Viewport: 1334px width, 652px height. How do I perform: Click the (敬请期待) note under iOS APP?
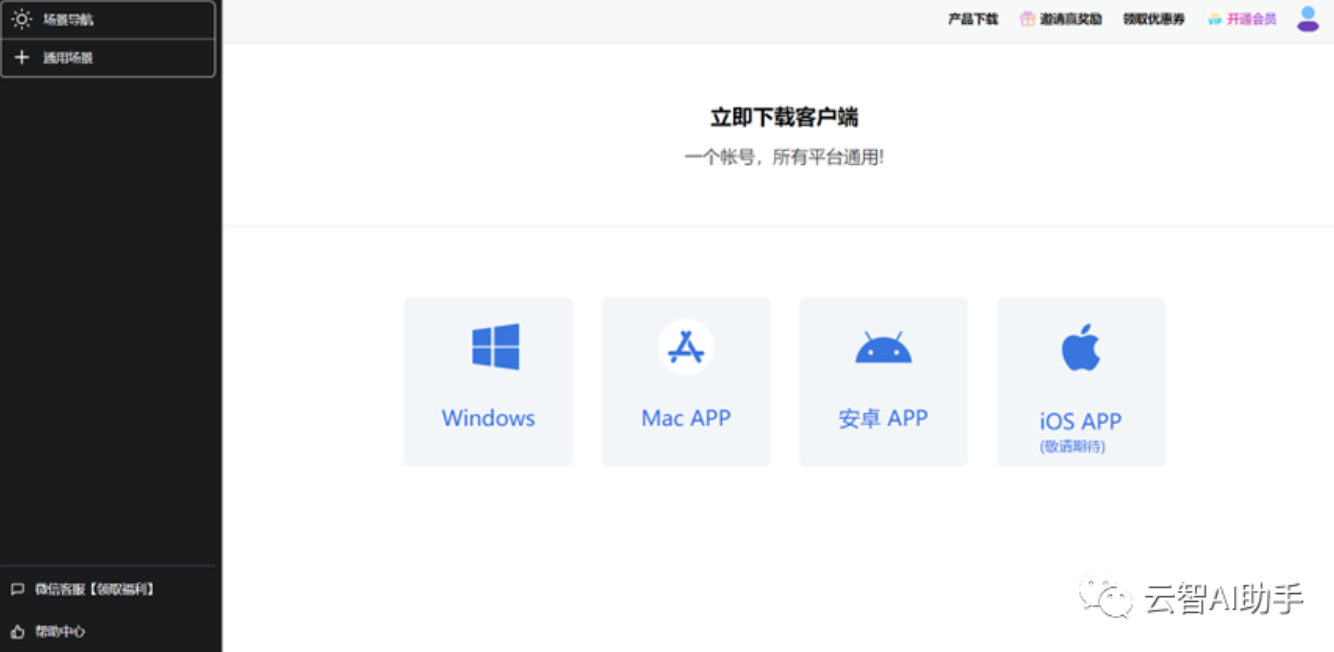[x=1073, y=446]
